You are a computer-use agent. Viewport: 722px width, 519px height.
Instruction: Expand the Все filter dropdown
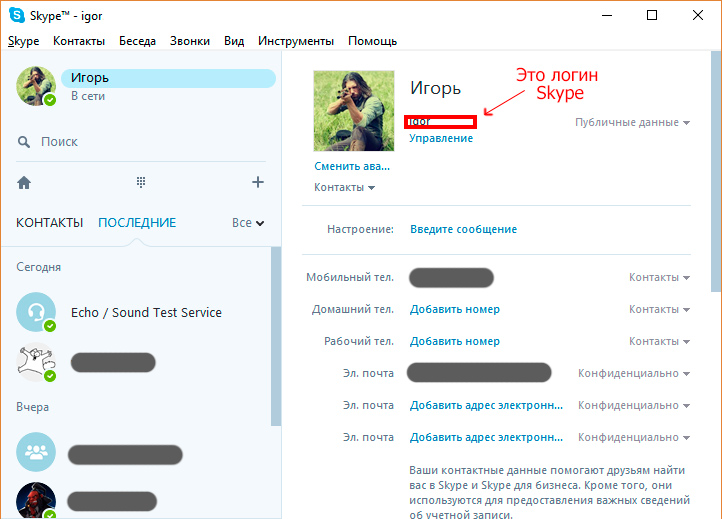248,223
